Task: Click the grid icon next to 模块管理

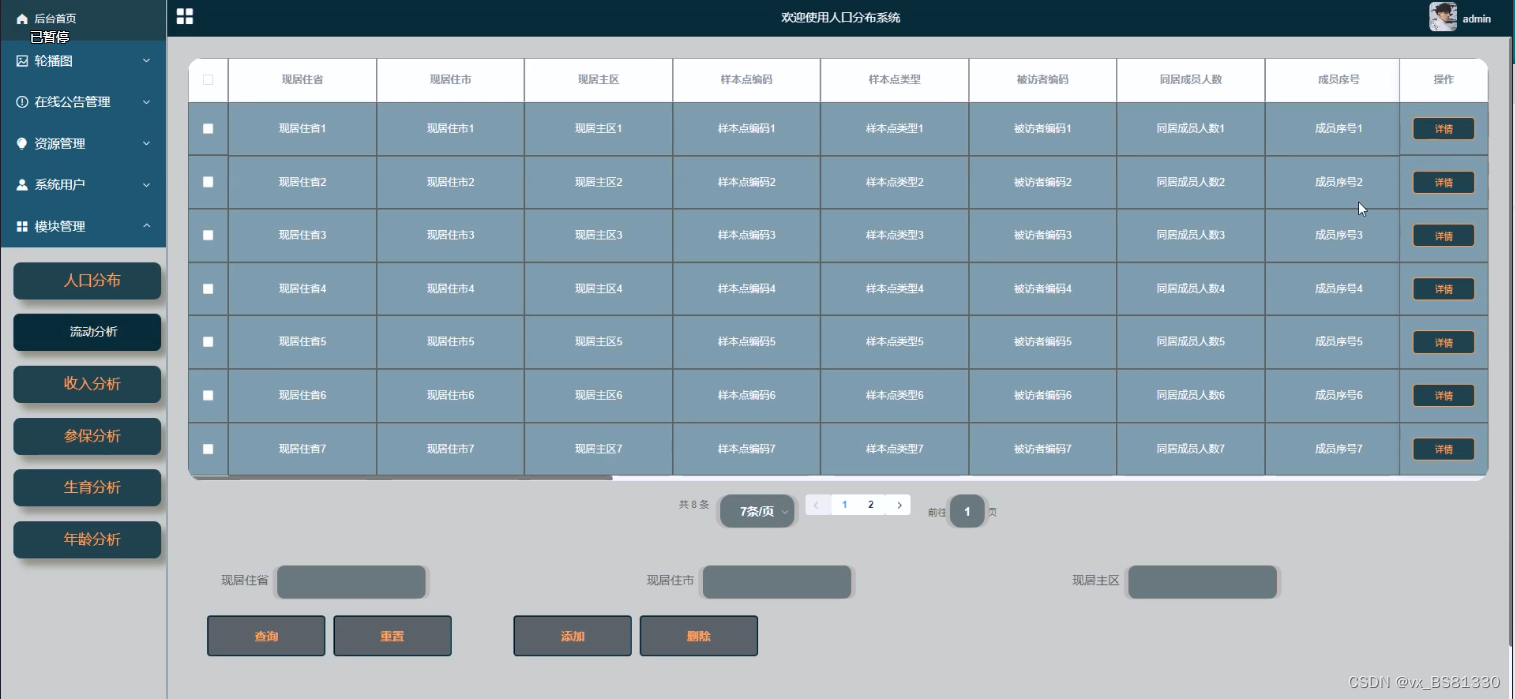Action: click(x=22, y=227)
